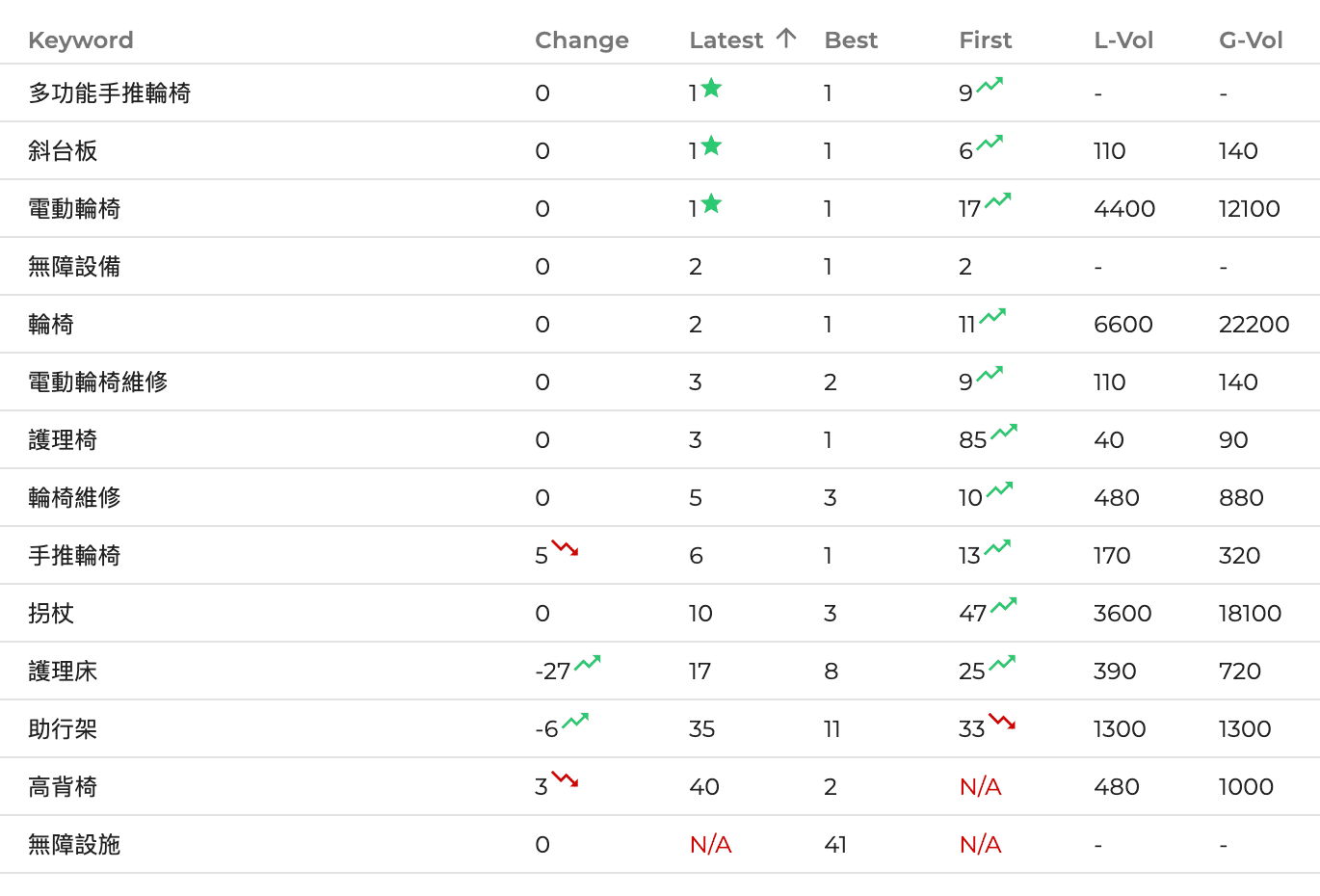Click green uptrend icon next to -6
The width and height of the screenshot is (1320, 896).
pyautogui.click(x=575, y=722)
